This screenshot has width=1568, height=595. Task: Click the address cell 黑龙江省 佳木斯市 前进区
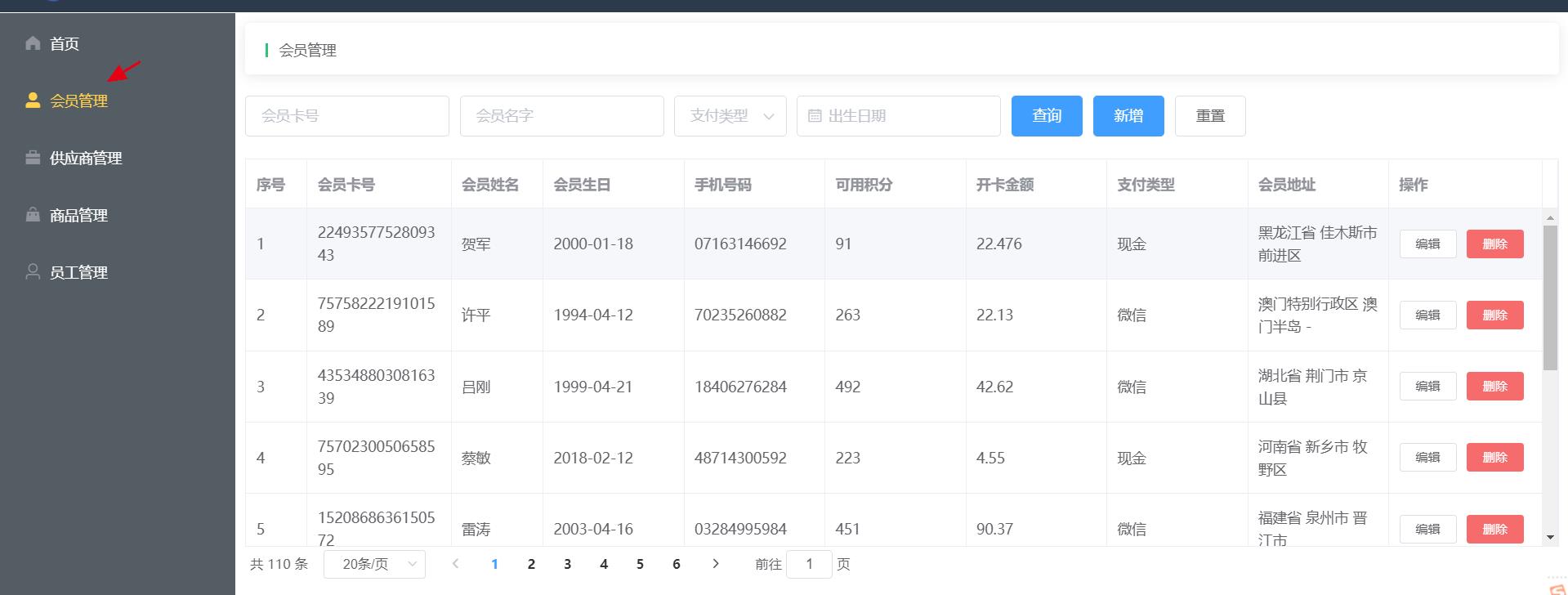[1317, 244]
